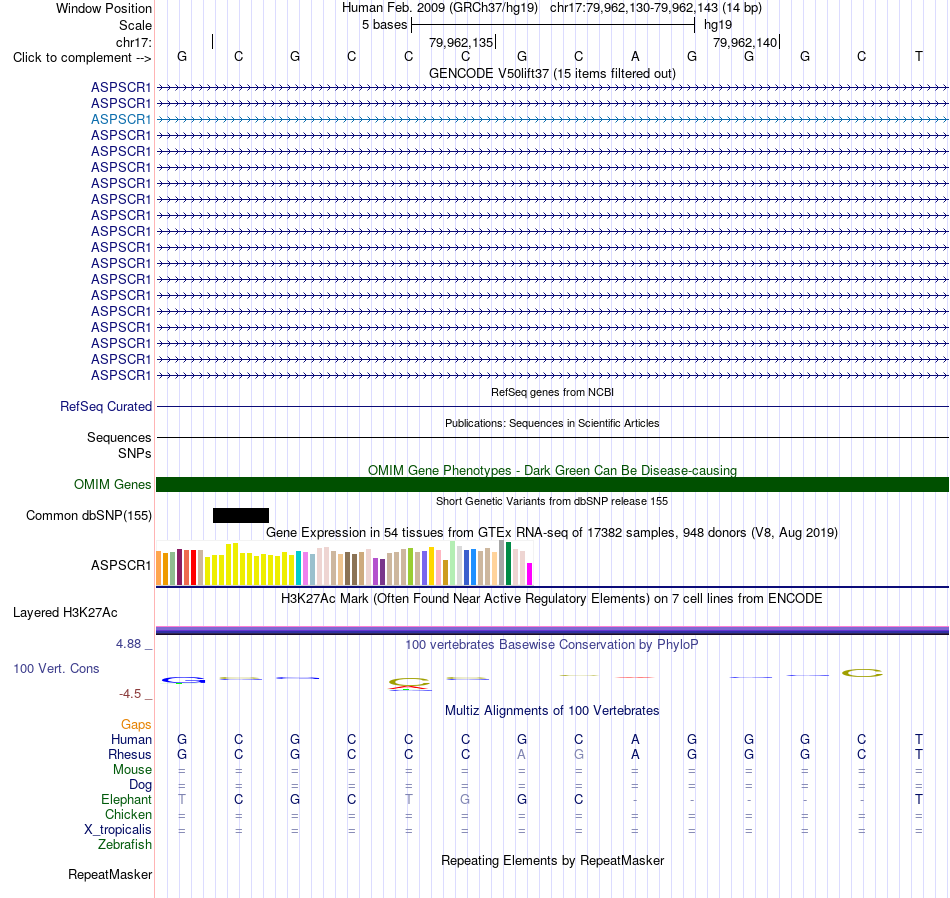
Task: Click the SNPs track label
Action: [x=135, y=453]
